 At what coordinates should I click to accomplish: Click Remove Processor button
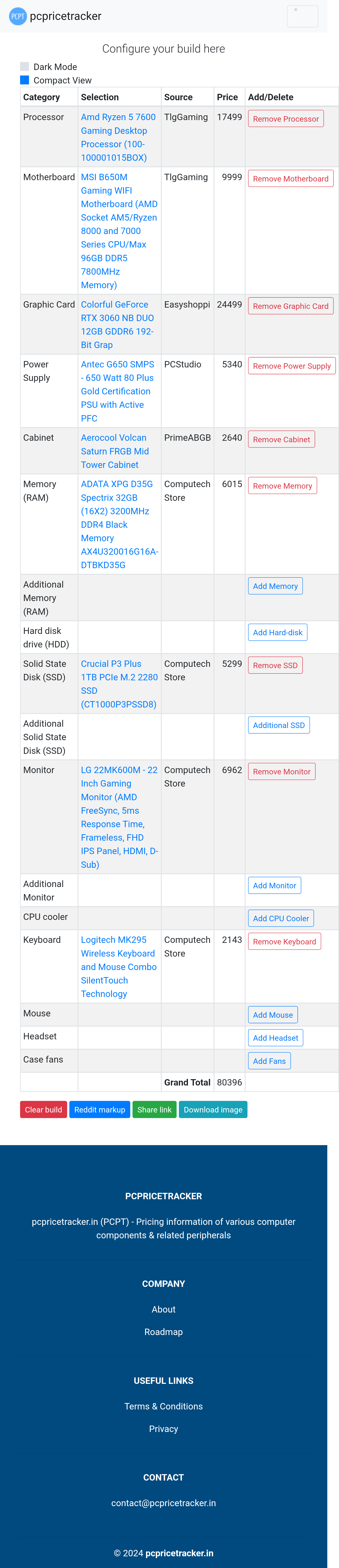[x=285, y=119]
